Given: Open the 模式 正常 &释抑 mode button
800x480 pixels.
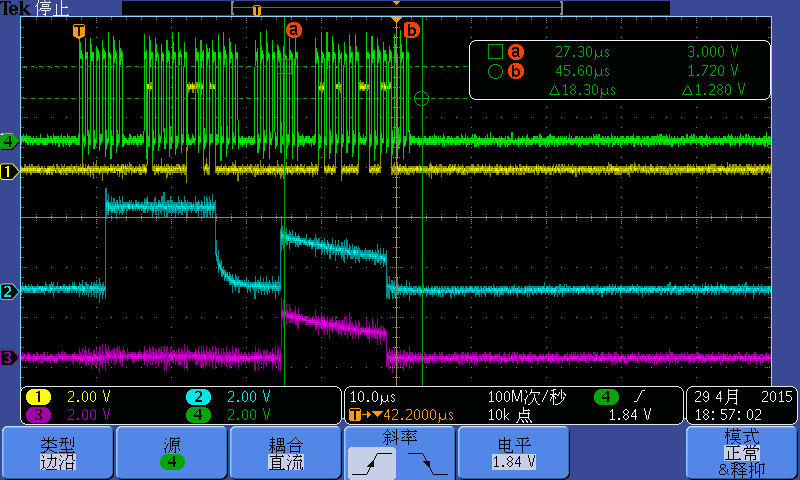Looking at the screenshot, I should [742, 453].
